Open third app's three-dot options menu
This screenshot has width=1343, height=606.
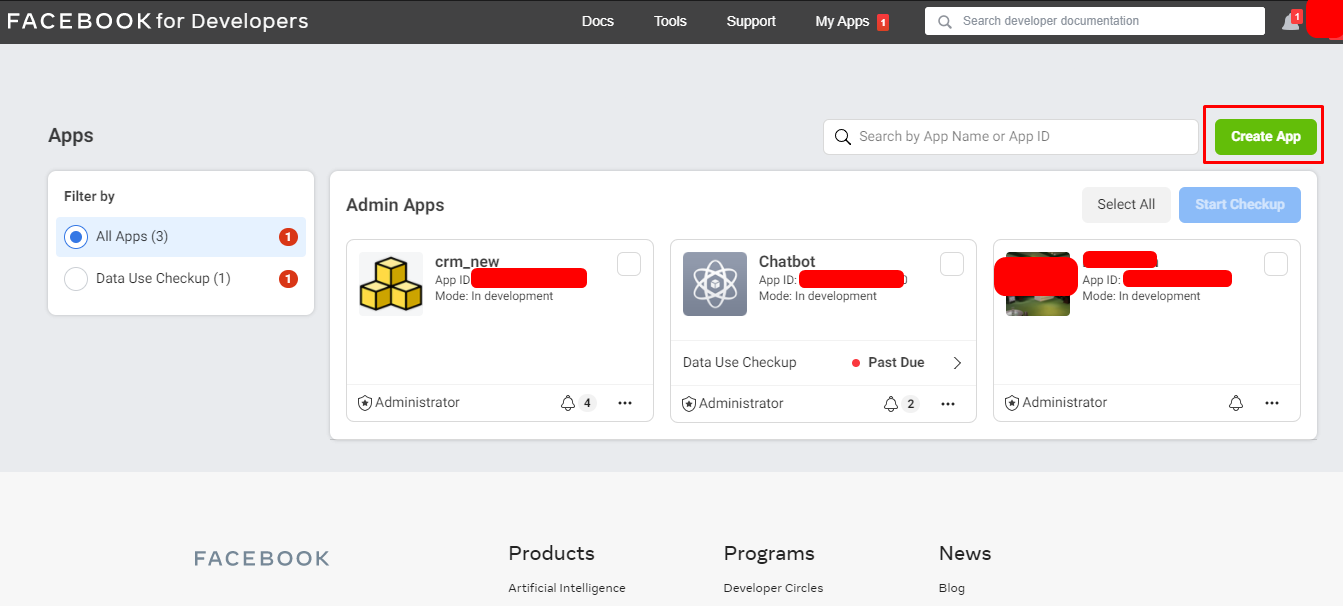pos(1272,403)
